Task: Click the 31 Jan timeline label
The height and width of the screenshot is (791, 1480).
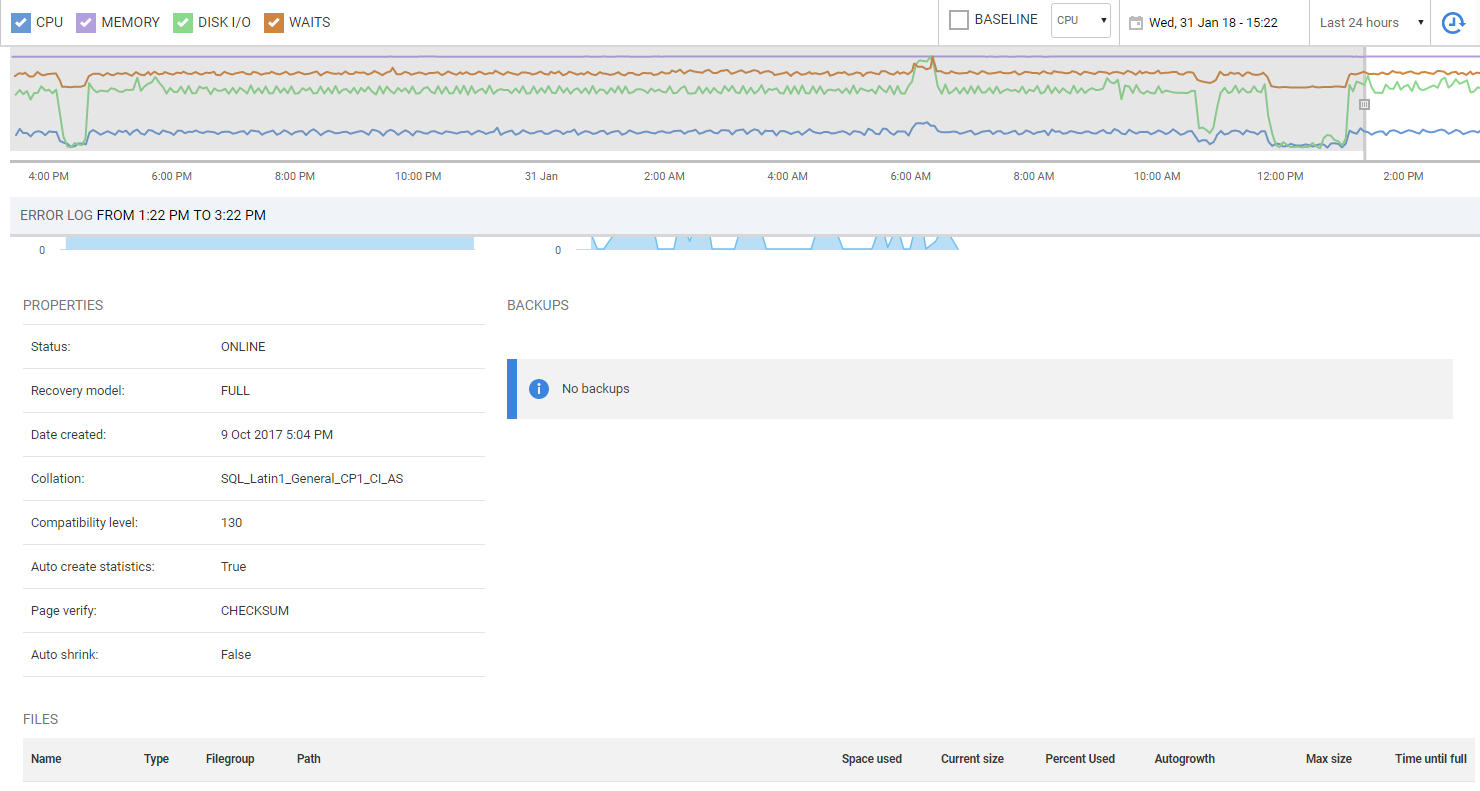Action: click(x=541, y=176)
